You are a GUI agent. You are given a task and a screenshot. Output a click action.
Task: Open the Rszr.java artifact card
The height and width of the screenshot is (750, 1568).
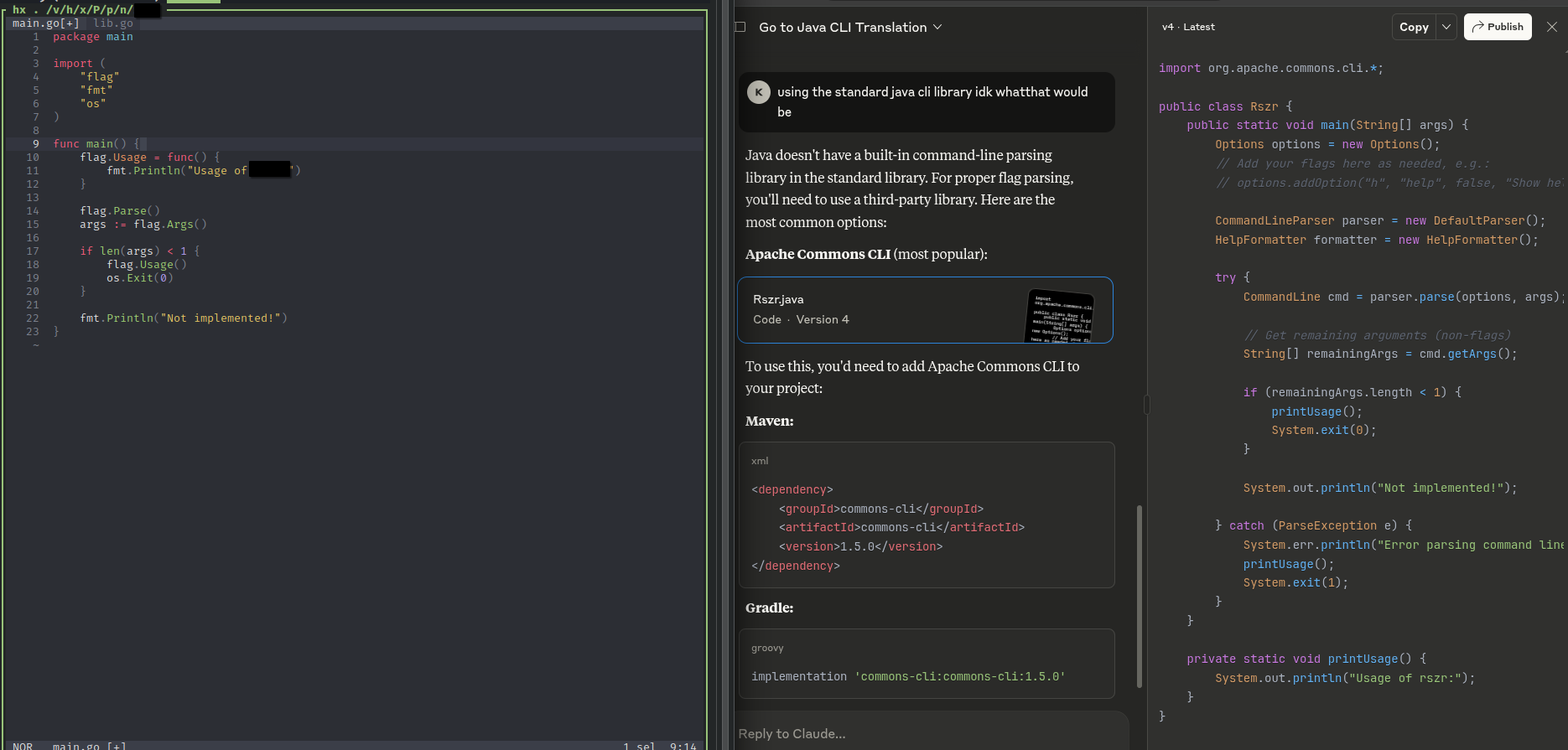[925, 310]
